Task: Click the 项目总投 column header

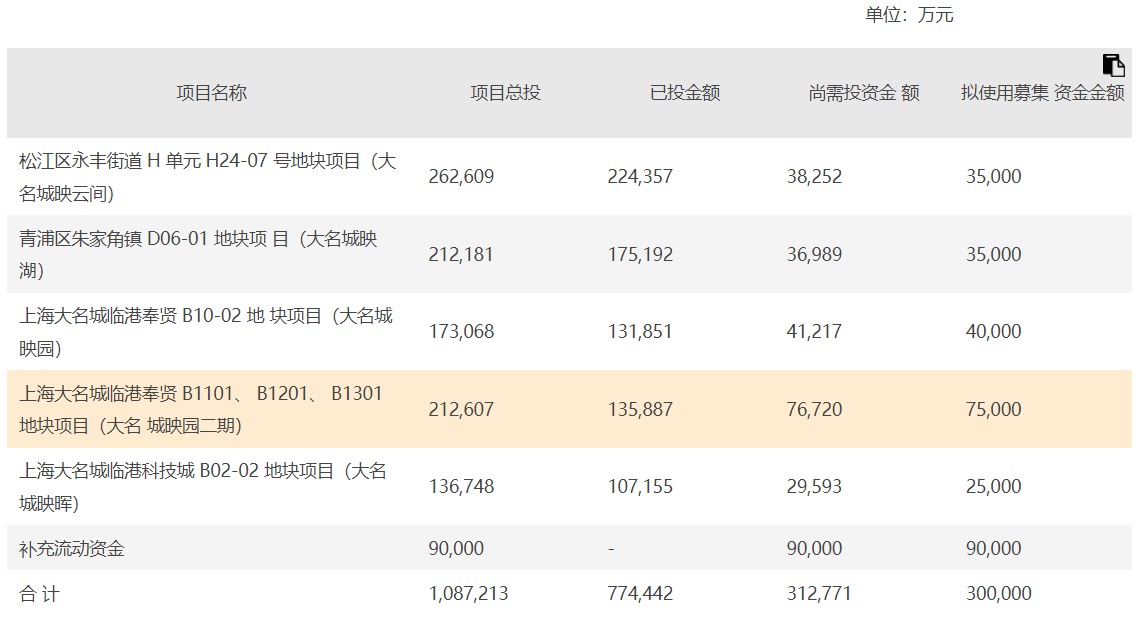Action: (505, 93)
